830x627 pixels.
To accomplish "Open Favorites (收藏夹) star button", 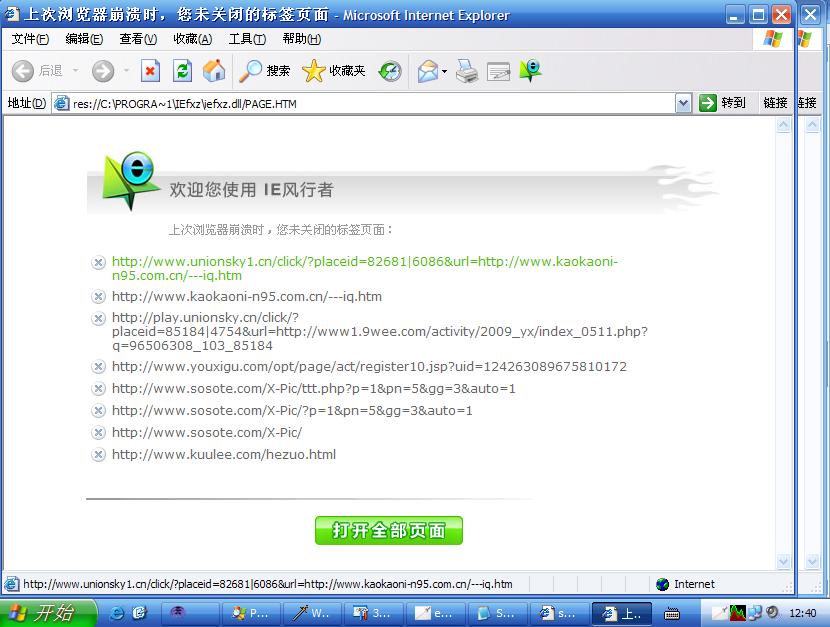I will coord(334,71).
